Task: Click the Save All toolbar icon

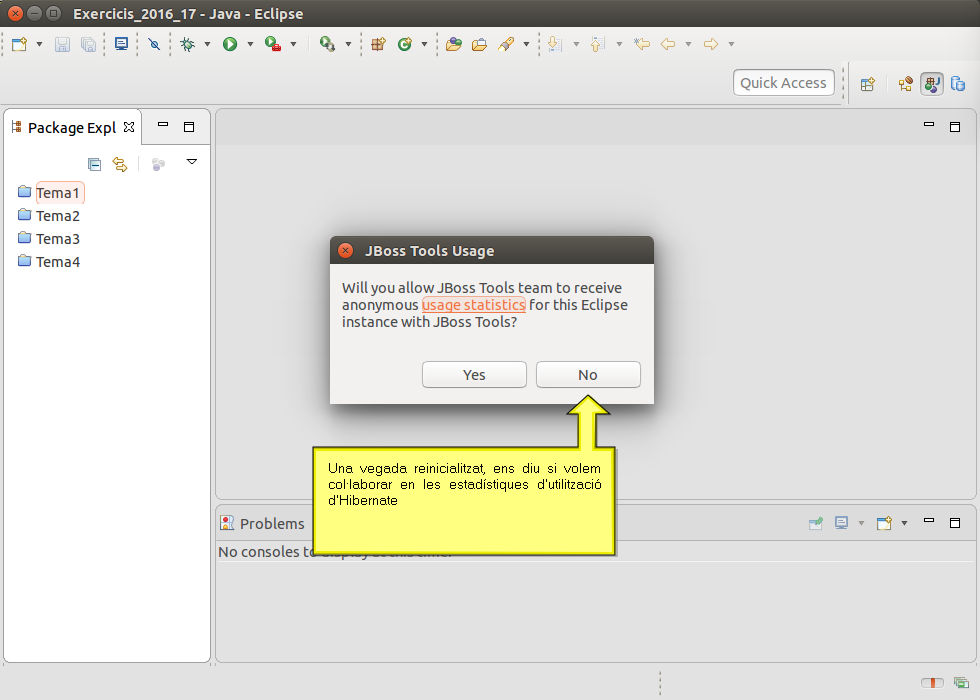Action: (x=88, y=44)
